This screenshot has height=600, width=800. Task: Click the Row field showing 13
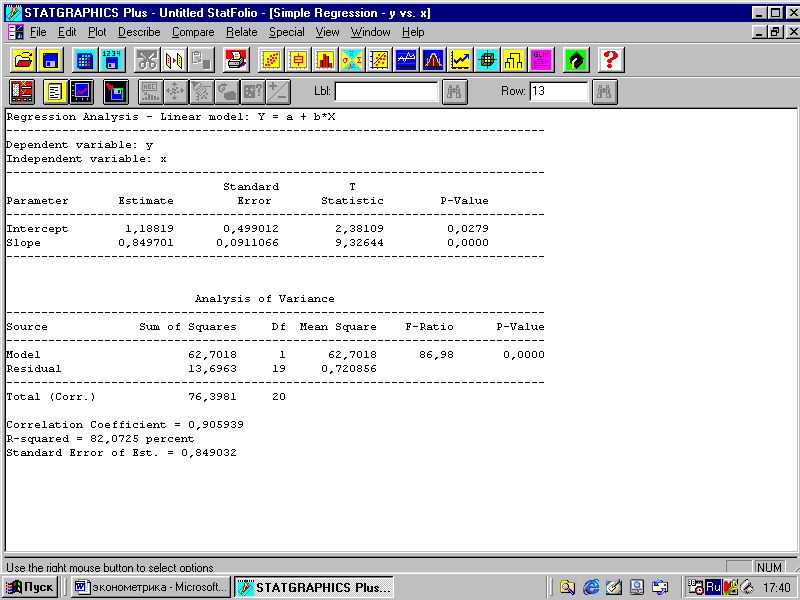click(559, 92)
